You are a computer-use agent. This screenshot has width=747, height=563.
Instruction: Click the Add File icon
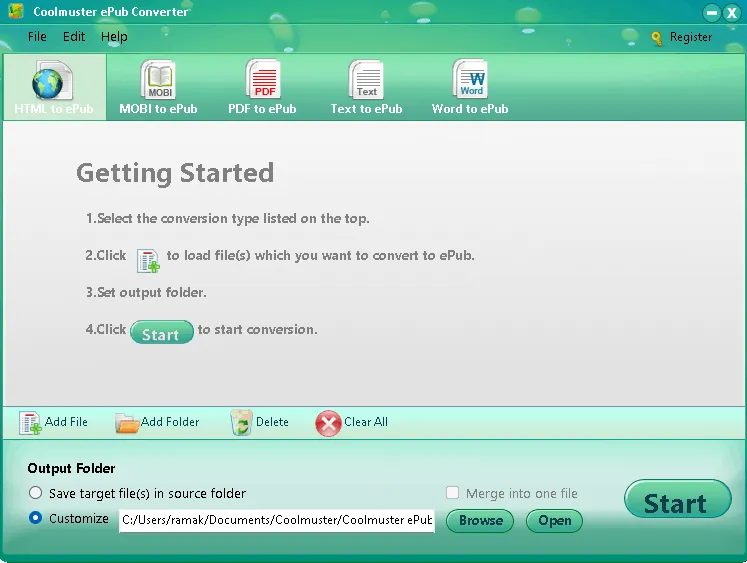31,423
